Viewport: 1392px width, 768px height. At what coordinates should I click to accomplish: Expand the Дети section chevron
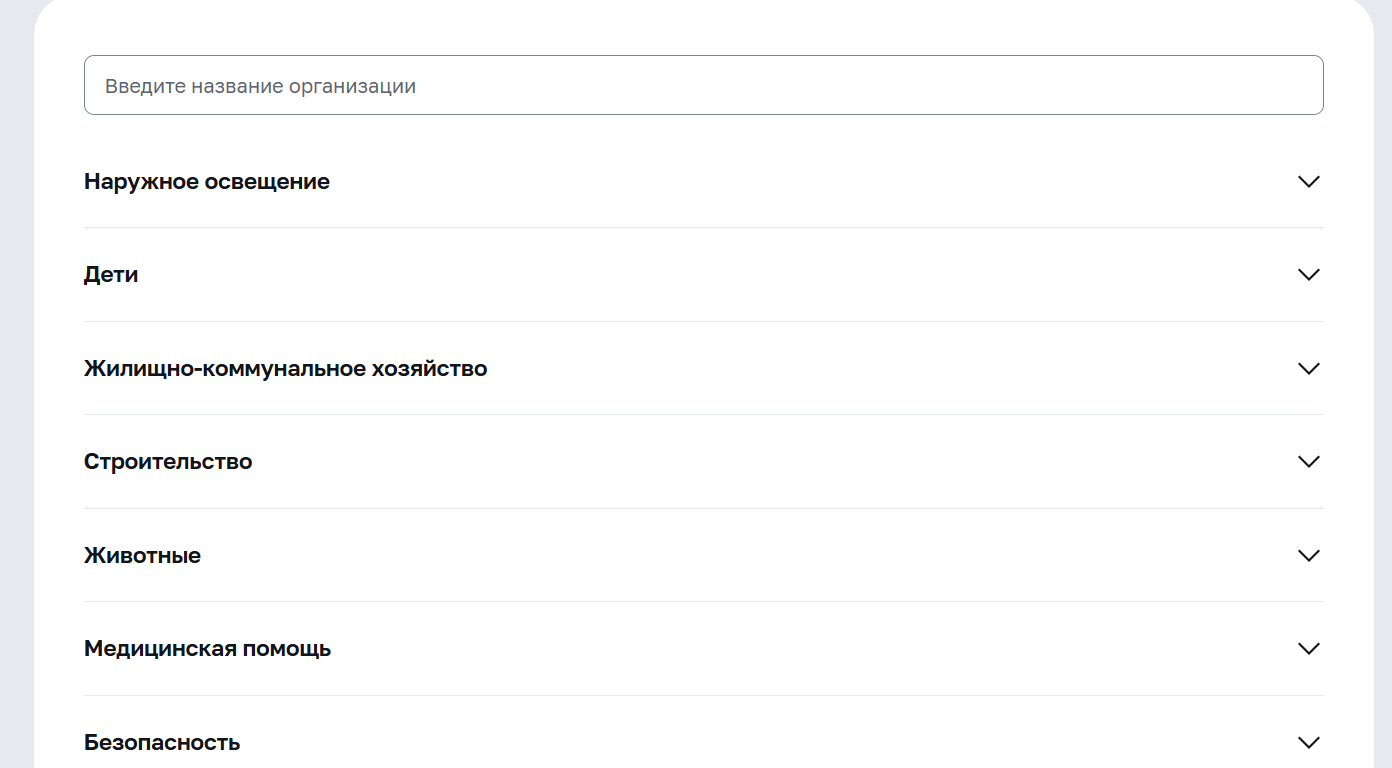click(x=1308, y=274)
